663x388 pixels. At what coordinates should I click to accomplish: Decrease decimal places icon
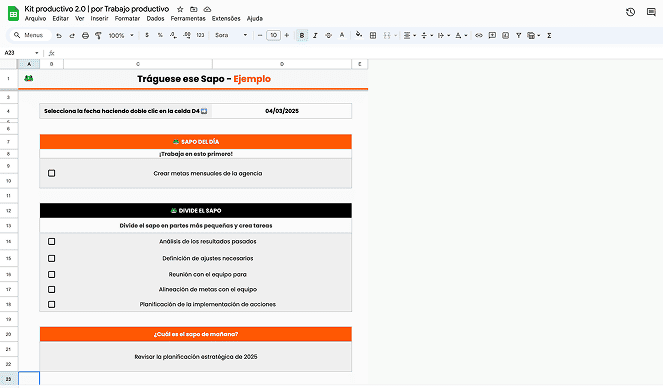[x=173, y=36]
